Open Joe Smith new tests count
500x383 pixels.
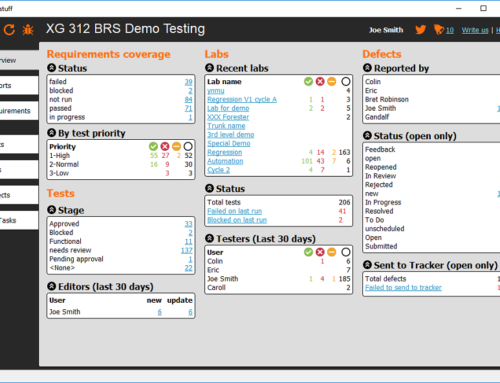160,312
